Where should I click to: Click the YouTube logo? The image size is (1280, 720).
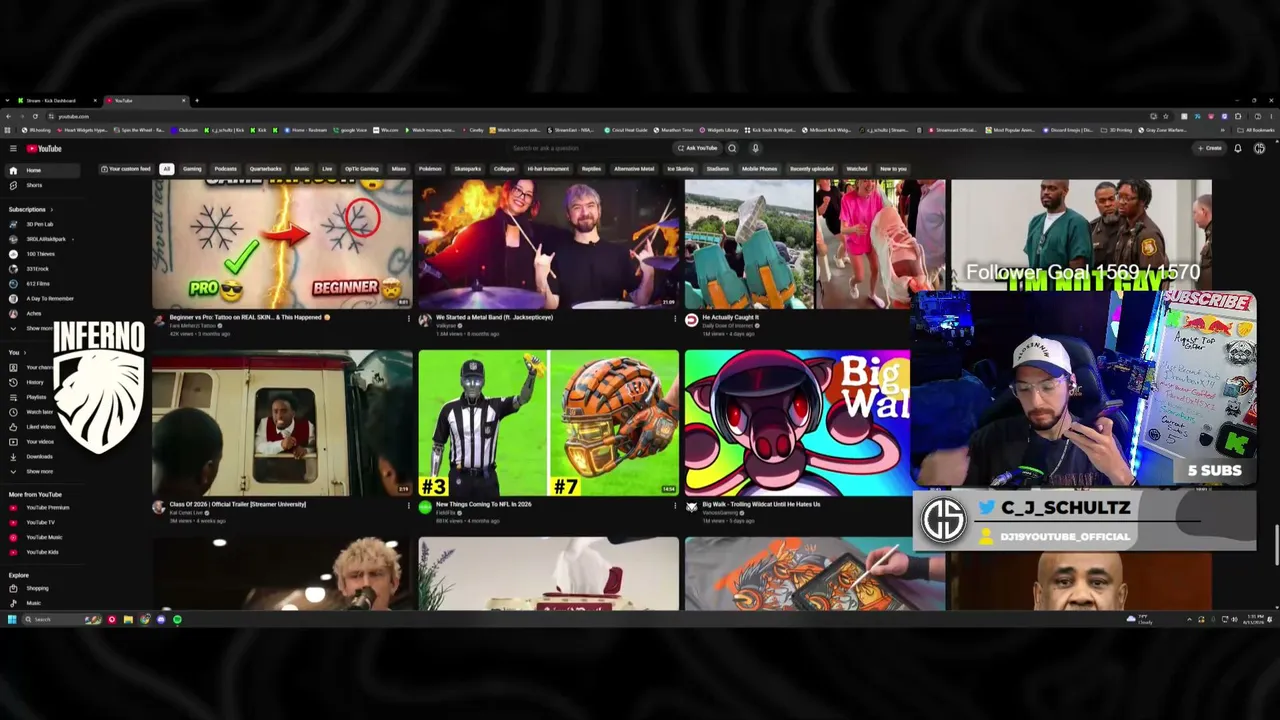click(x=44, y=149)
